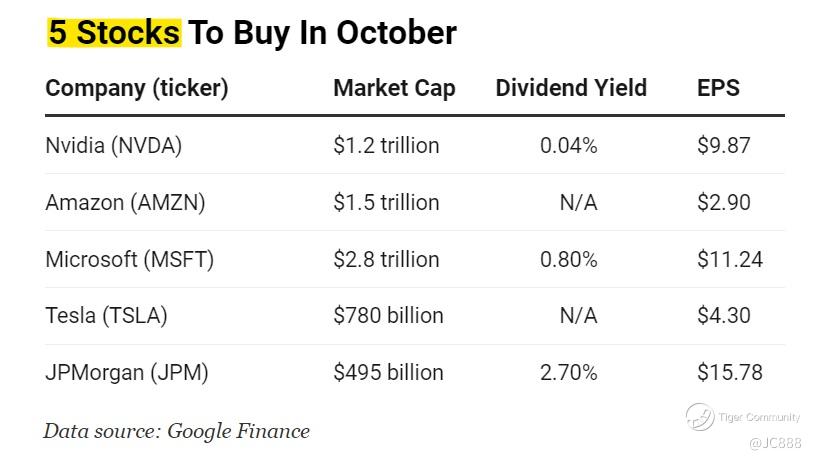The image size is (817, 462).
Task: Click the Data source: Google Finance text
Action: [176, 431]
